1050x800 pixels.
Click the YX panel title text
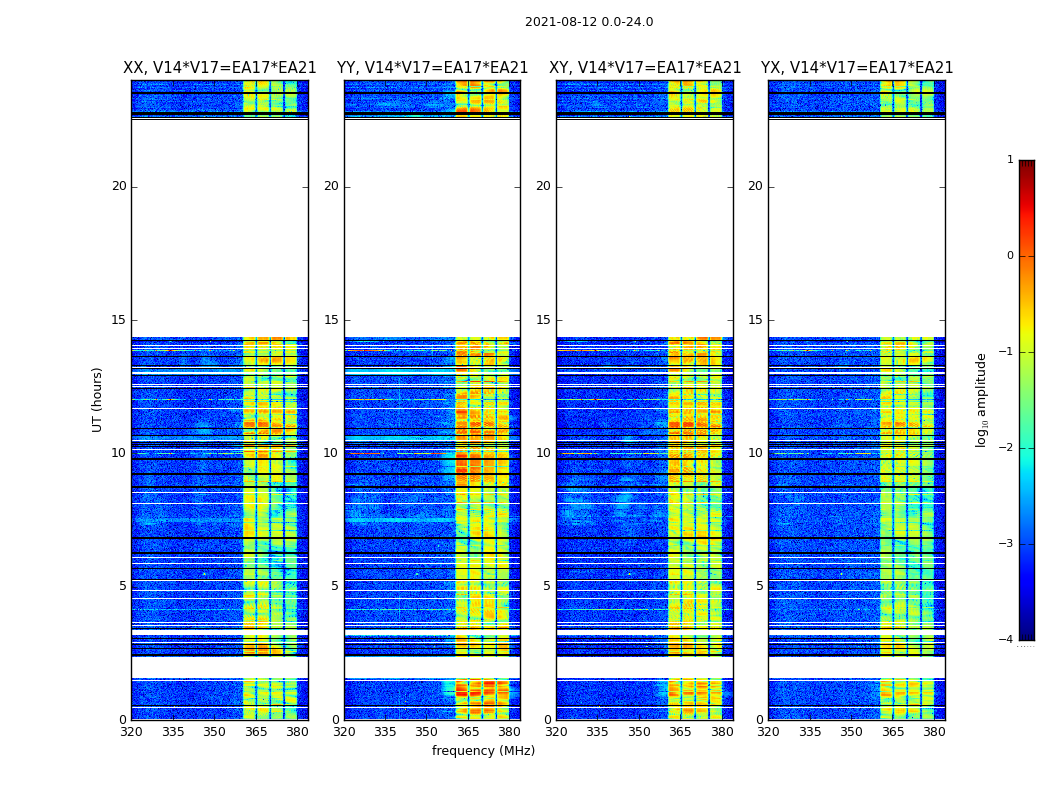pos(857,68)
